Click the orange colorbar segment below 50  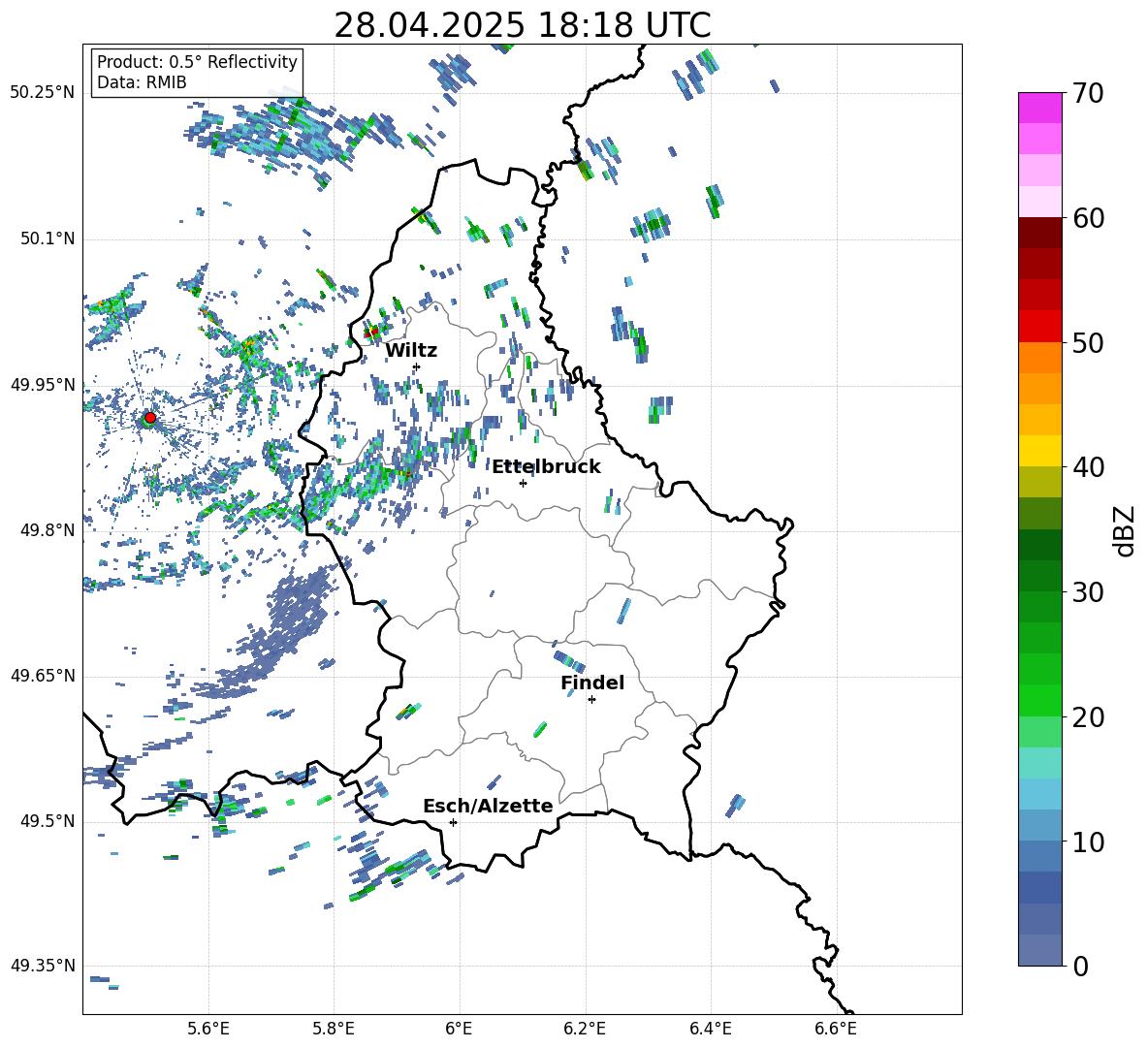click(1039, 358)
